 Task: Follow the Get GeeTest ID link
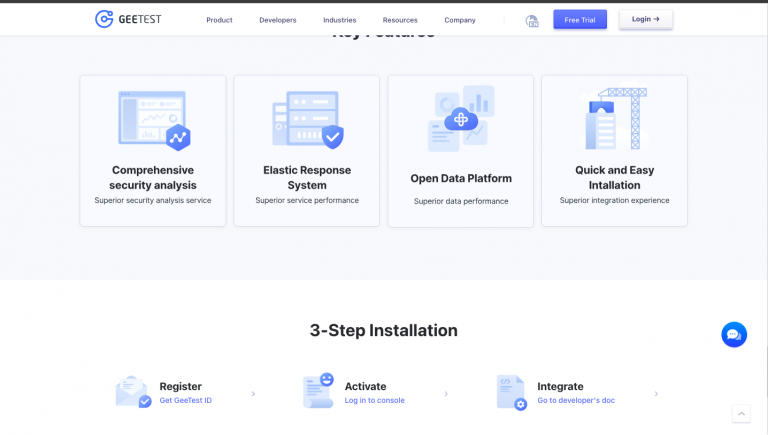(185, 400)
